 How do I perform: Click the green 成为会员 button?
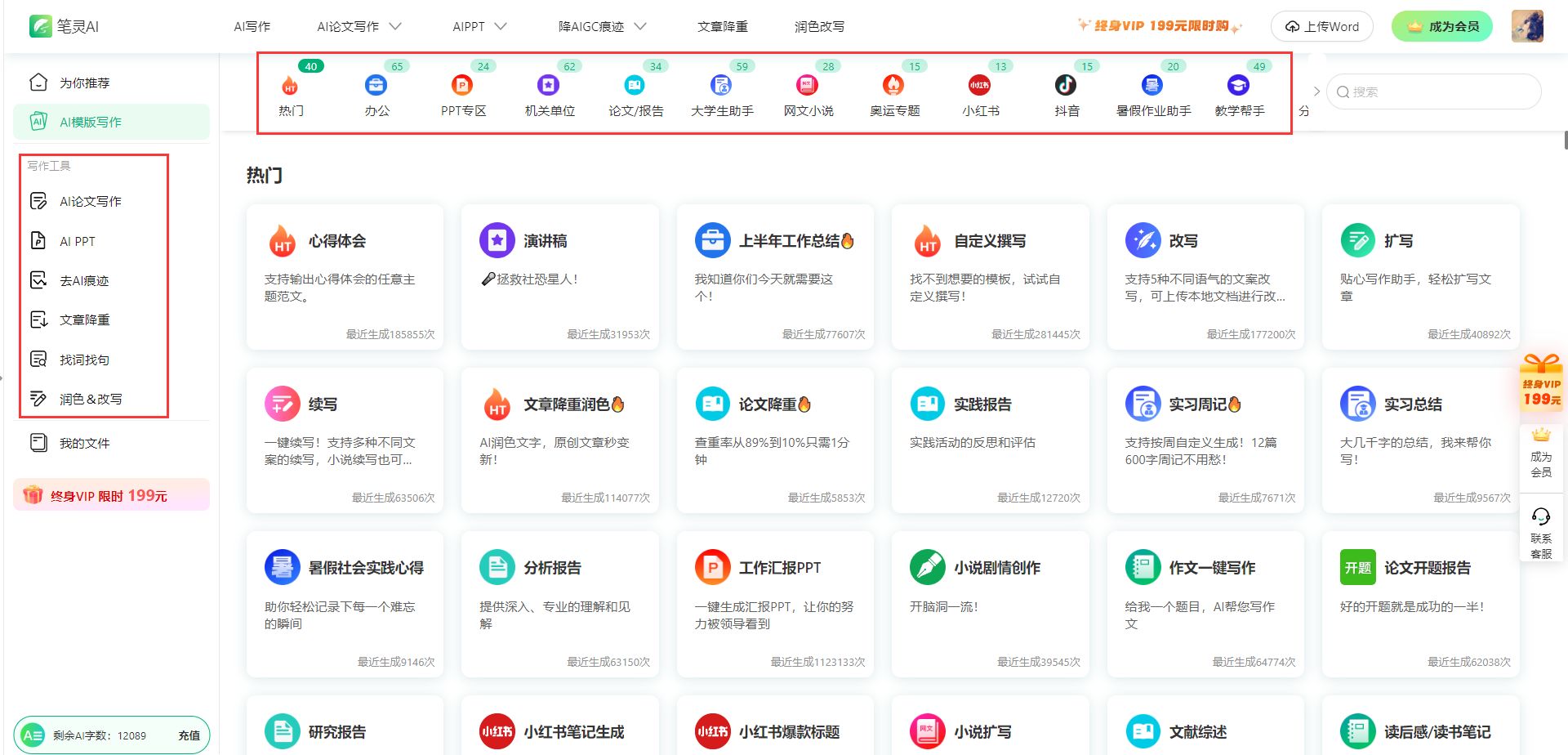point(1442,26)
